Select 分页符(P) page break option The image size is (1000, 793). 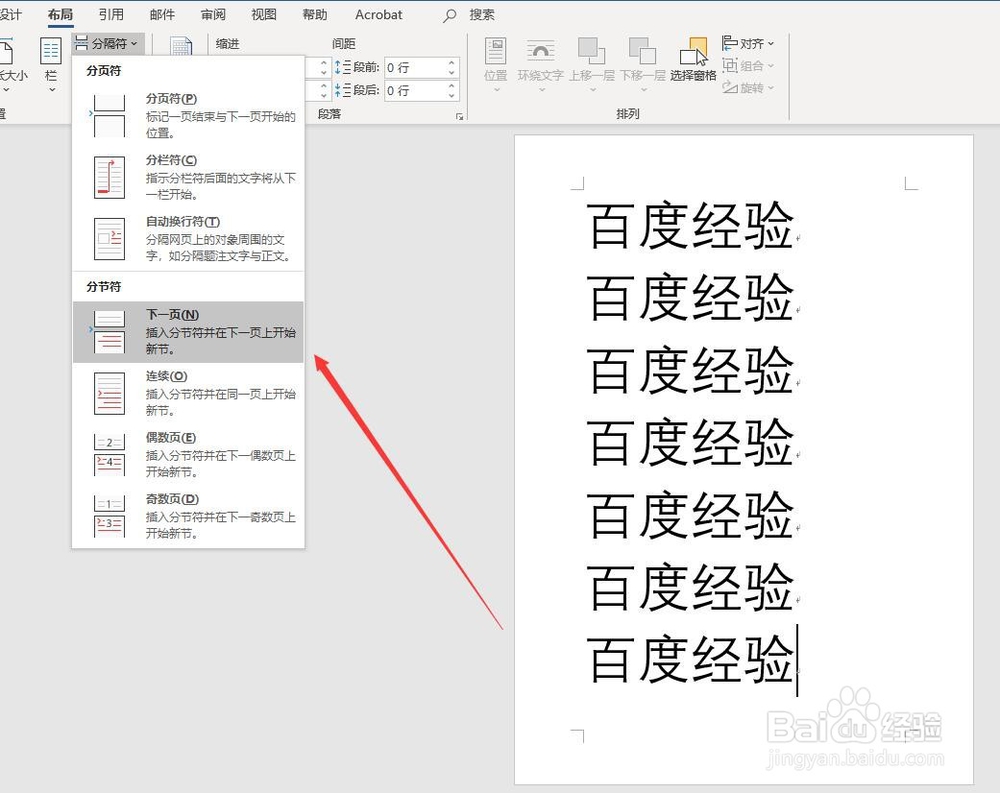click(x=188, y=115)
